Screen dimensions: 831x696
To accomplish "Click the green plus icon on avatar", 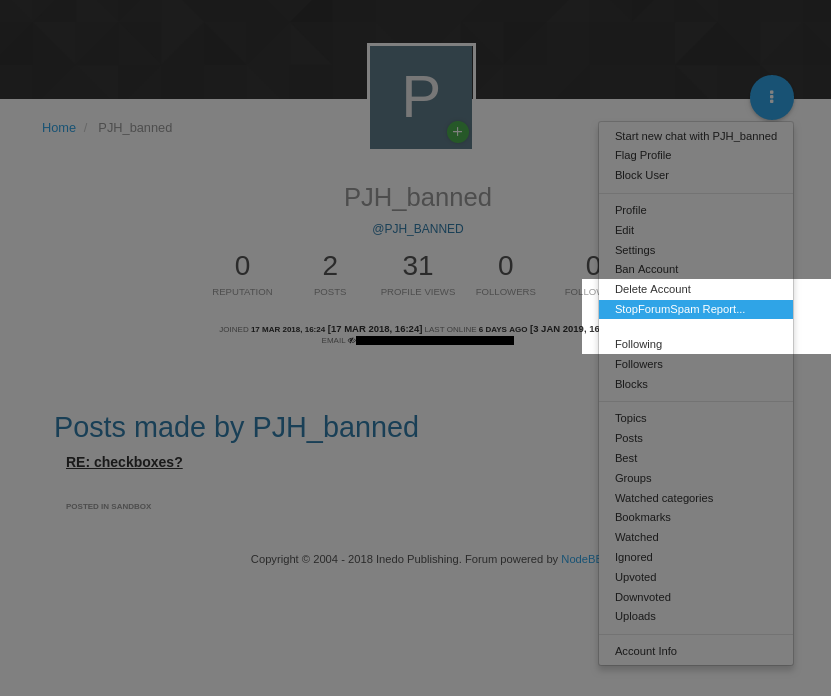I will [457, 132].
